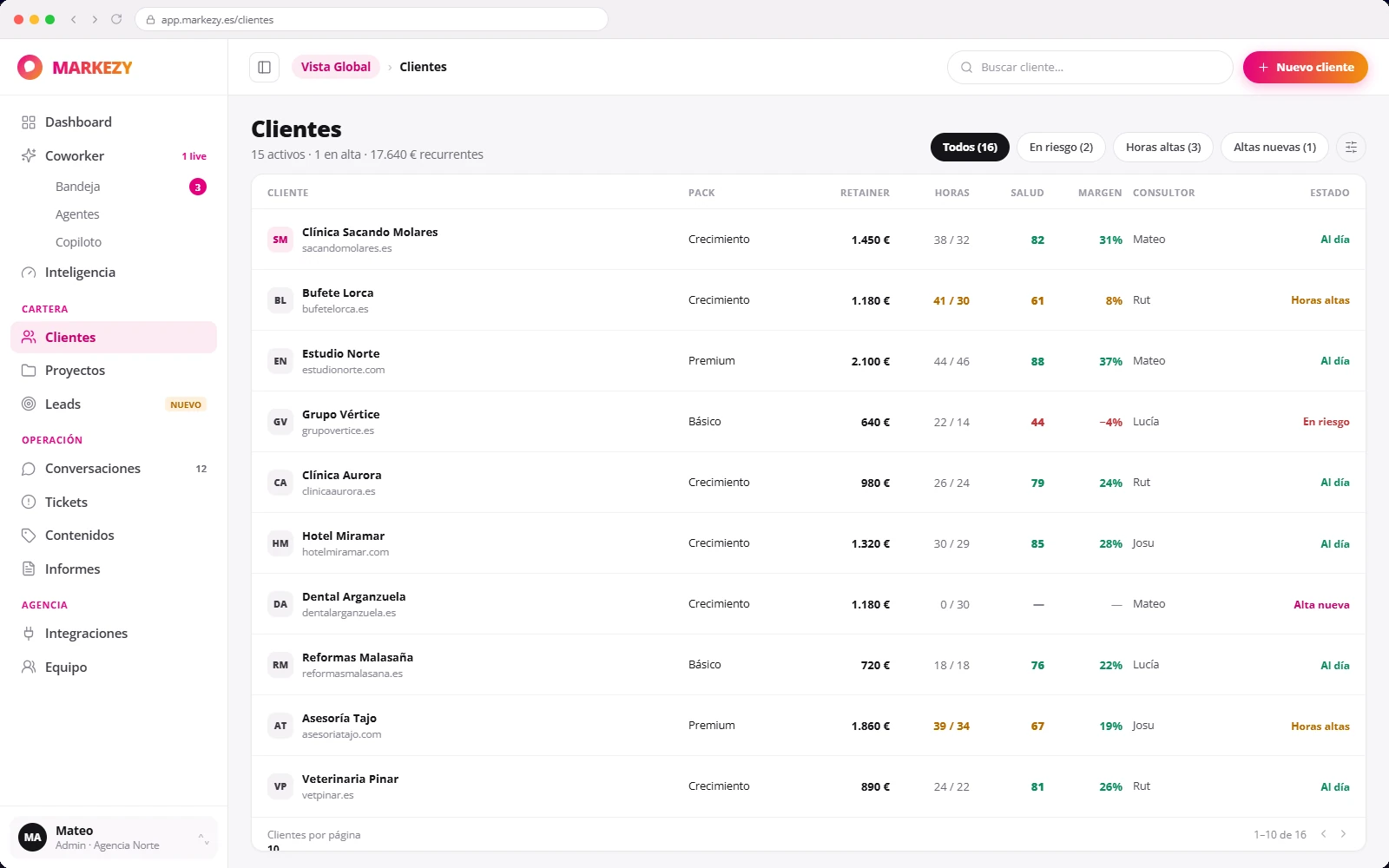The width and height of the screenshot is (1389, 868).
Task: Click the Markezy logo
Action: [75, 67]
